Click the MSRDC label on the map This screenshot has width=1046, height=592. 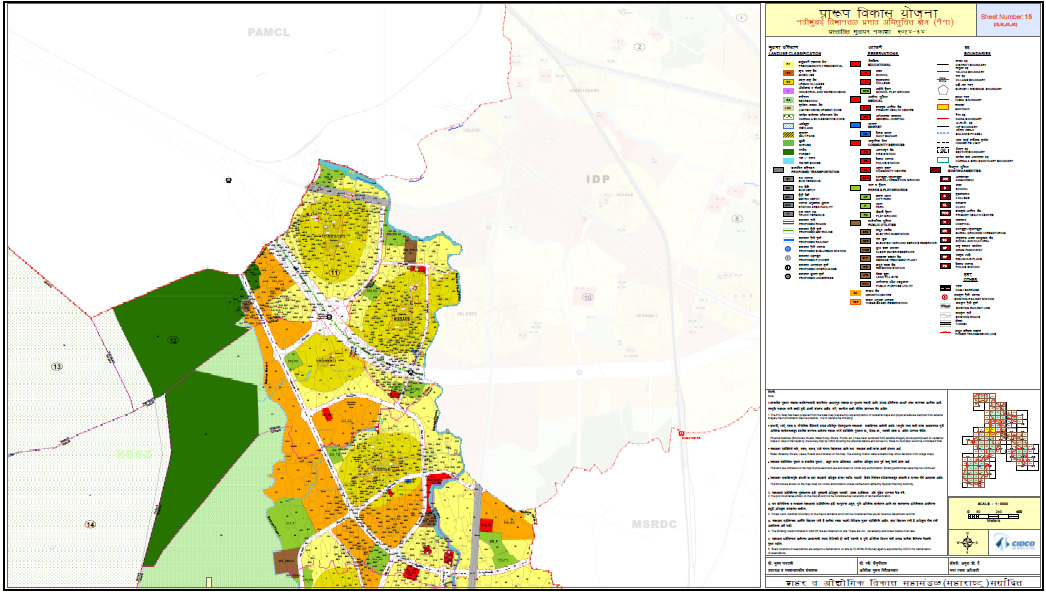(654, 525)
